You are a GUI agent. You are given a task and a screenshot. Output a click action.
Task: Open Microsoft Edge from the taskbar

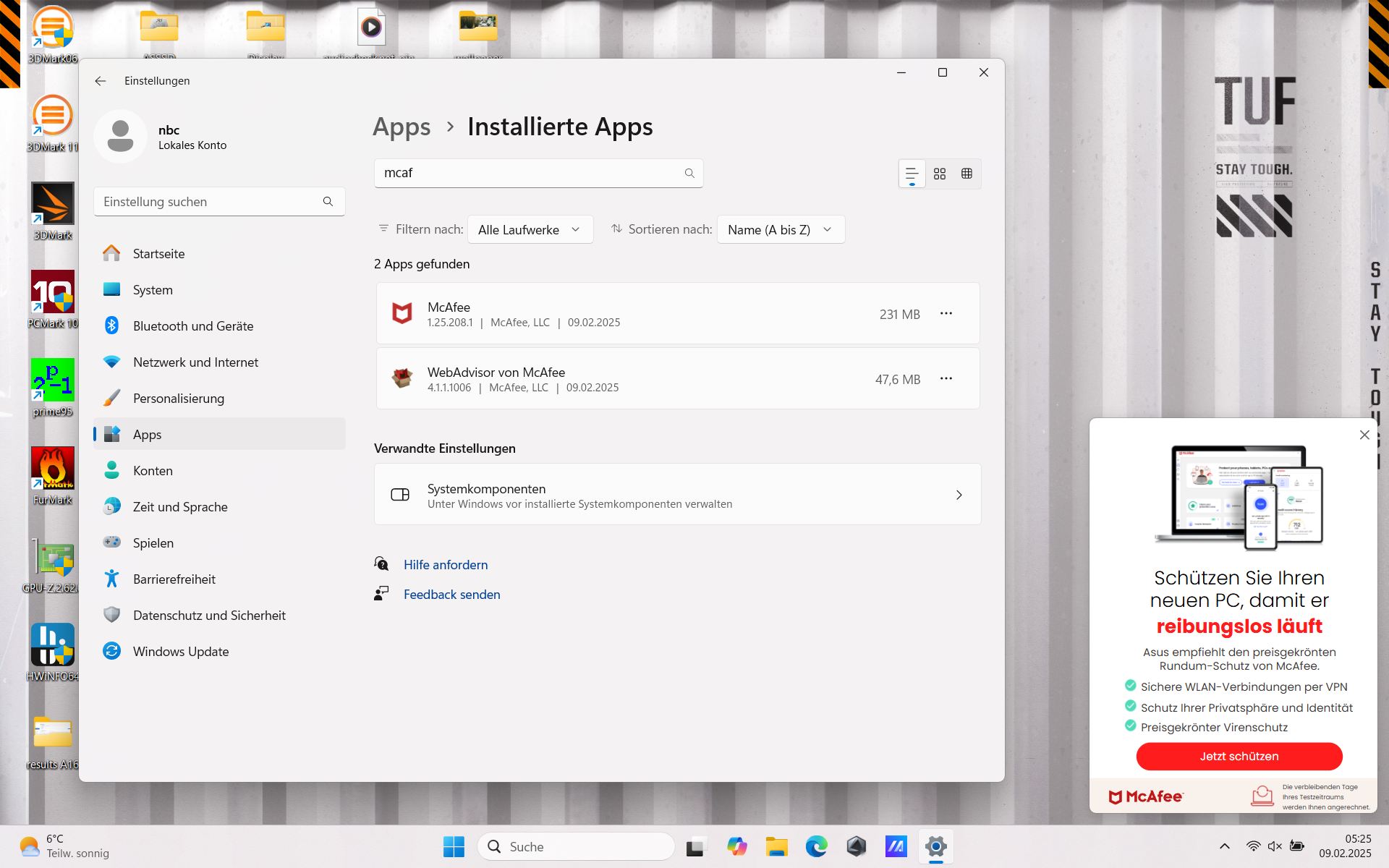click(x=816, y=846)
